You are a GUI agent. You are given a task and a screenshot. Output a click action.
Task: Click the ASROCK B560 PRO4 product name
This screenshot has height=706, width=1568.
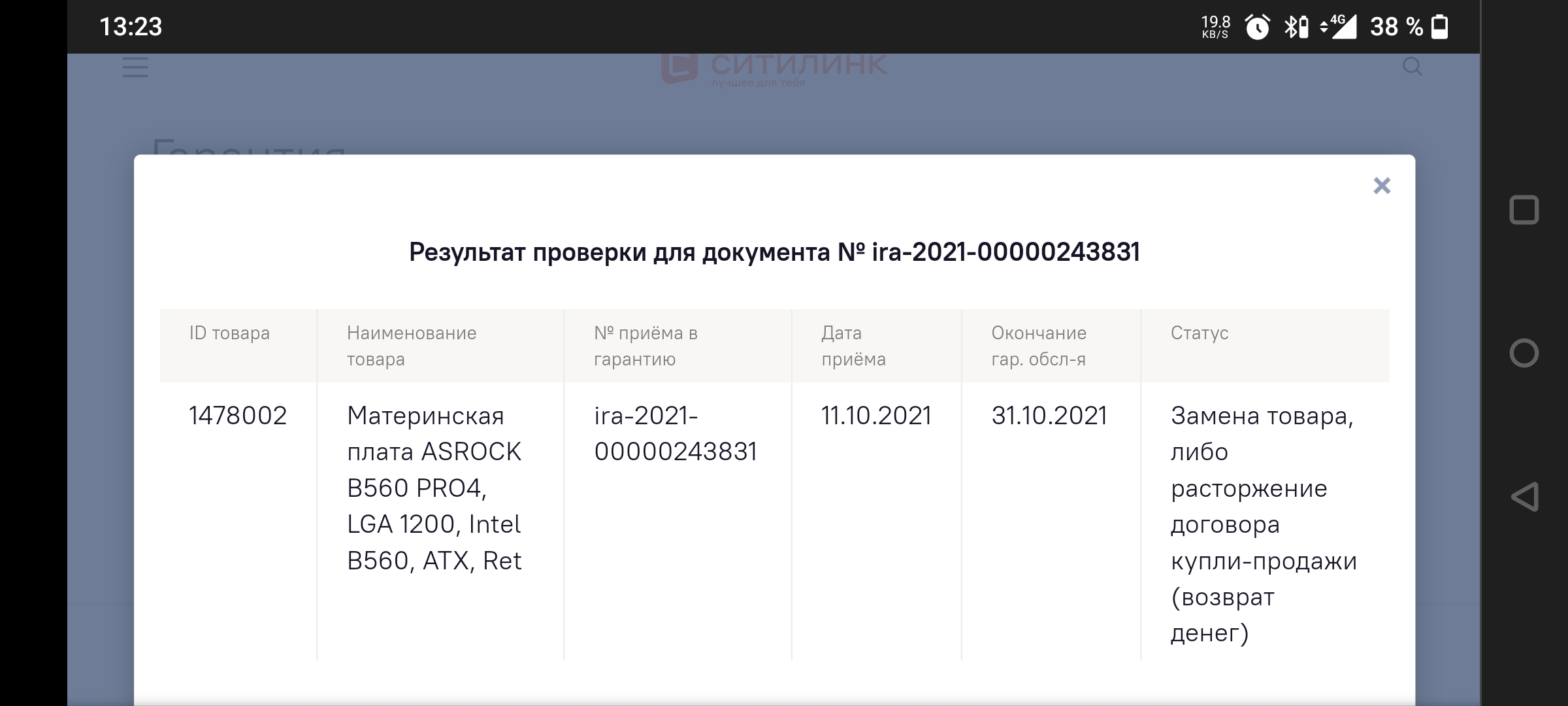coord(434,488)
